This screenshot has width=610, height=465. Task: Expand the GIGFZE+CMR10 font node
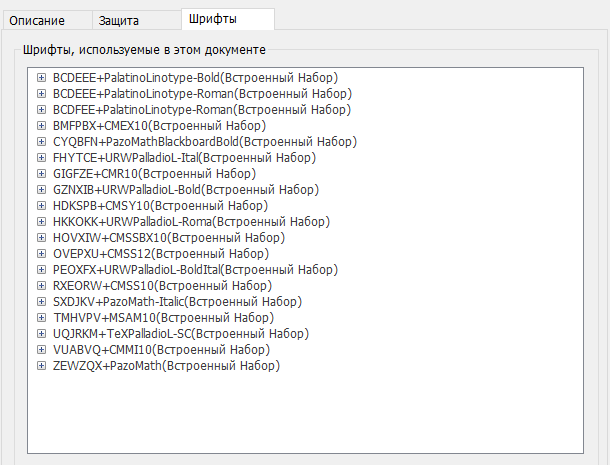[x=41, y=174]
